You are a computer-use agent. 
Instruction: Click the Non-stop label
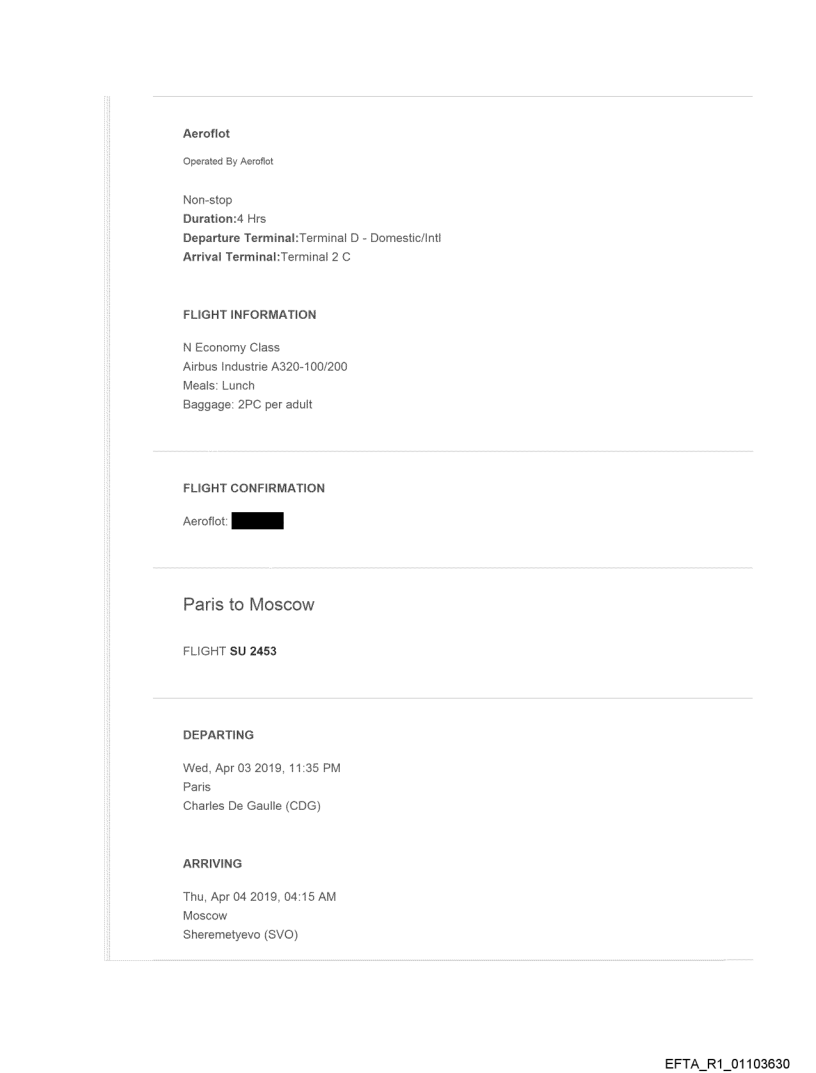click(x=207, y=200)
